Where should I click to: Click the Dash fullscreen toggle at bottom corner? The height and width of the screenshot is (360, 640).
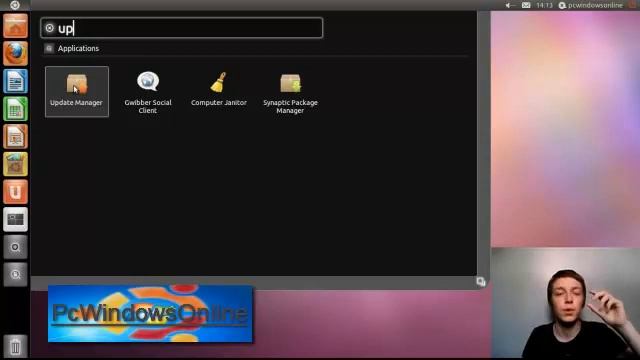481,282
